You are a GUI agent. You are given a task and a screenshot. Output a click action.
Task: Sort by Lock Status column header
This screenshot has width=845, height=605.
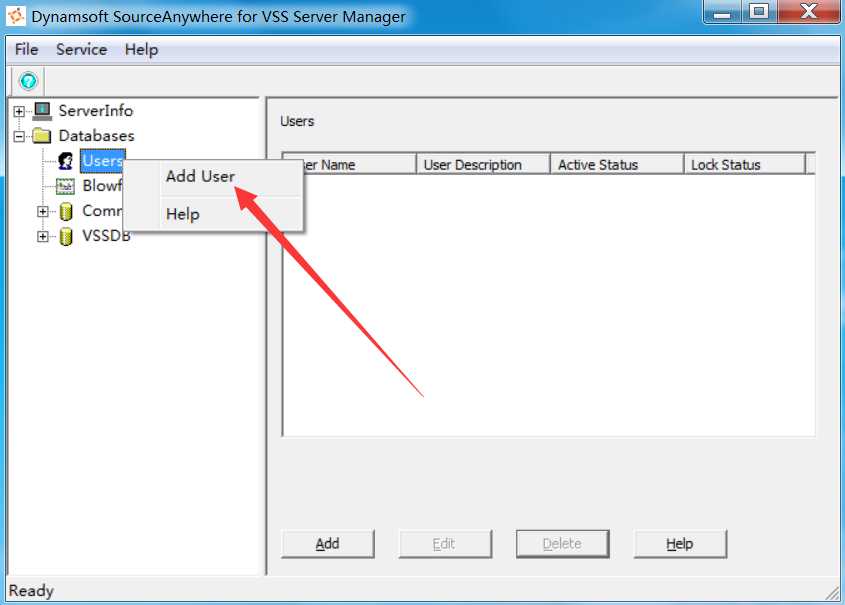(744, 164)
